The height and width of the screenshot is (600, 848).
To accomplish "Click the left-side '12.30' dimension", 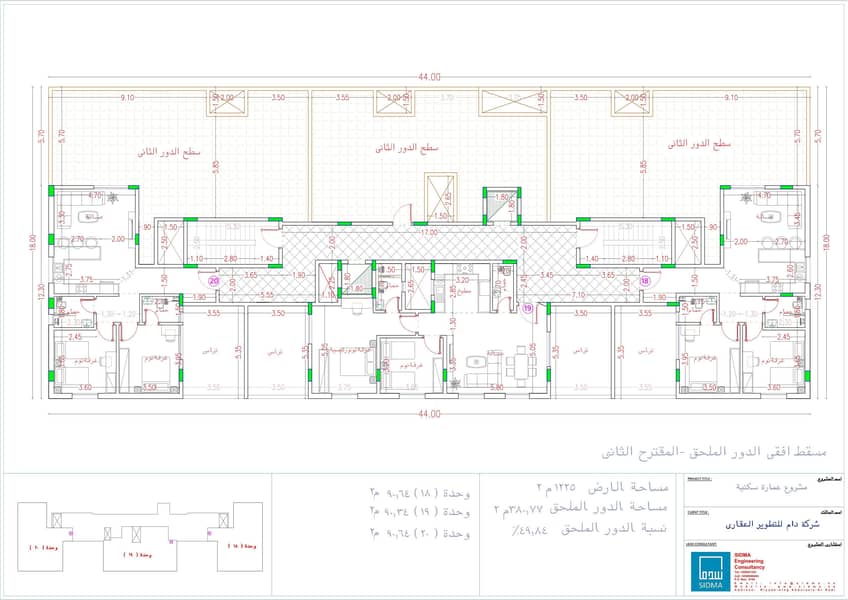I will coord(41,292).
